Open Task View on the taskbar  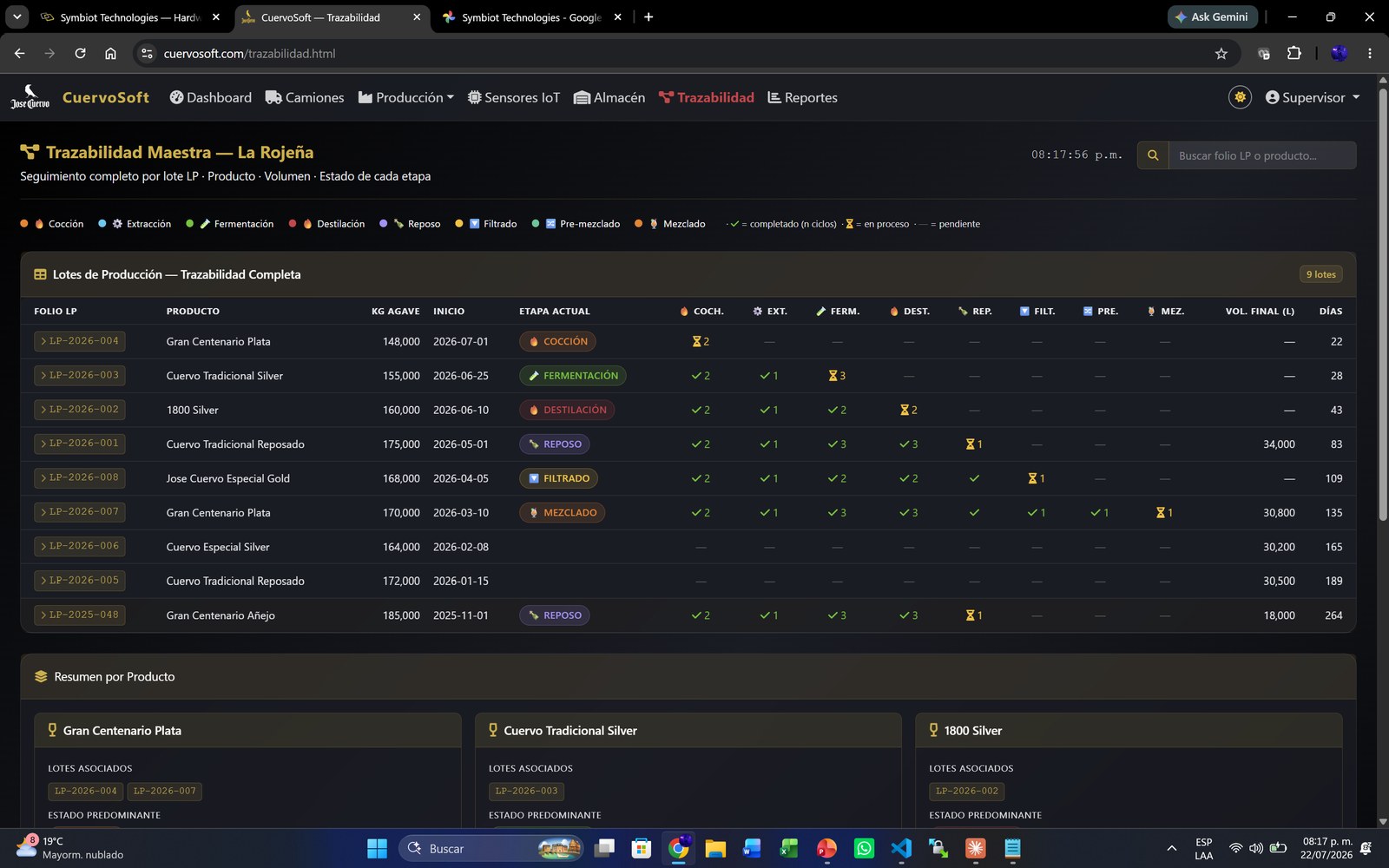pyautogui.click(x=604, y=848)
